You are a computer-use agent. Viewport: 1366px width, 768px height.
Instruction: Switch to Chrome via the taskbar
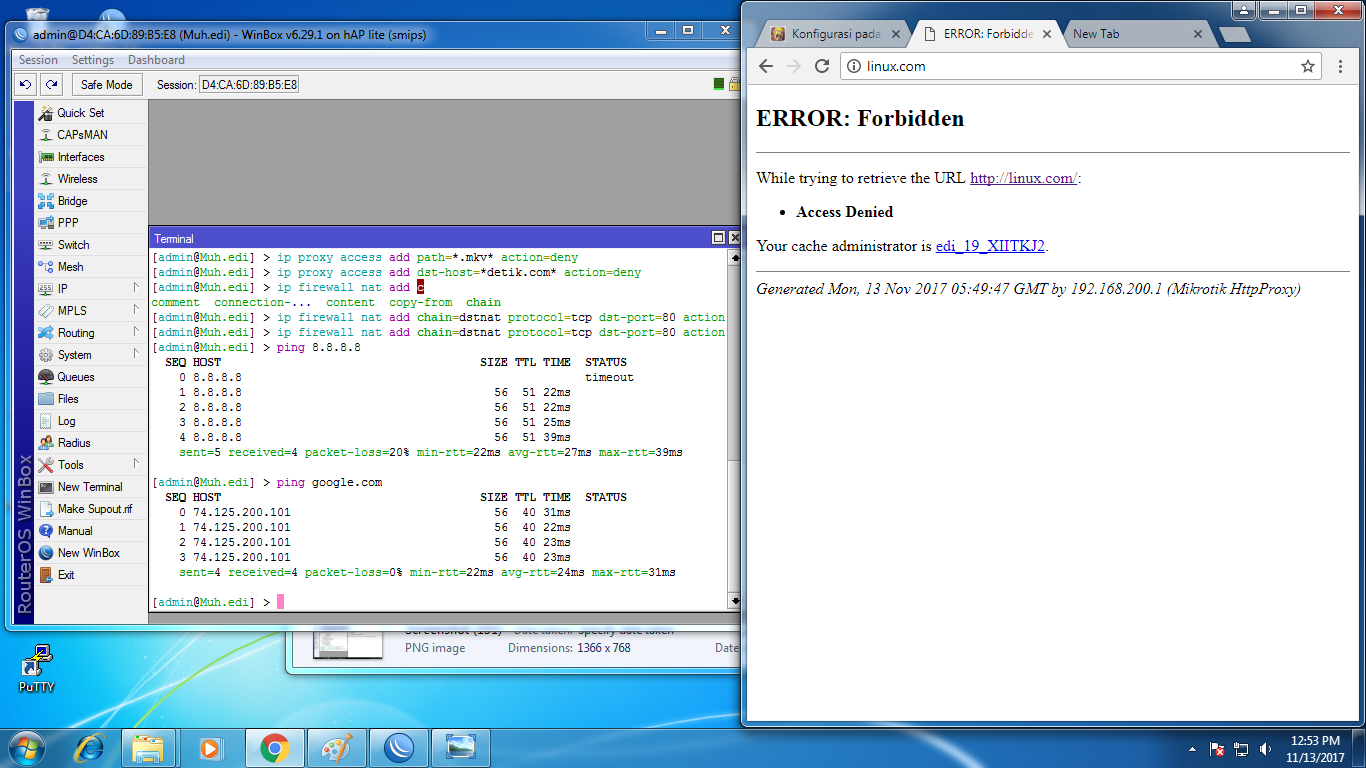coord(273,747)
